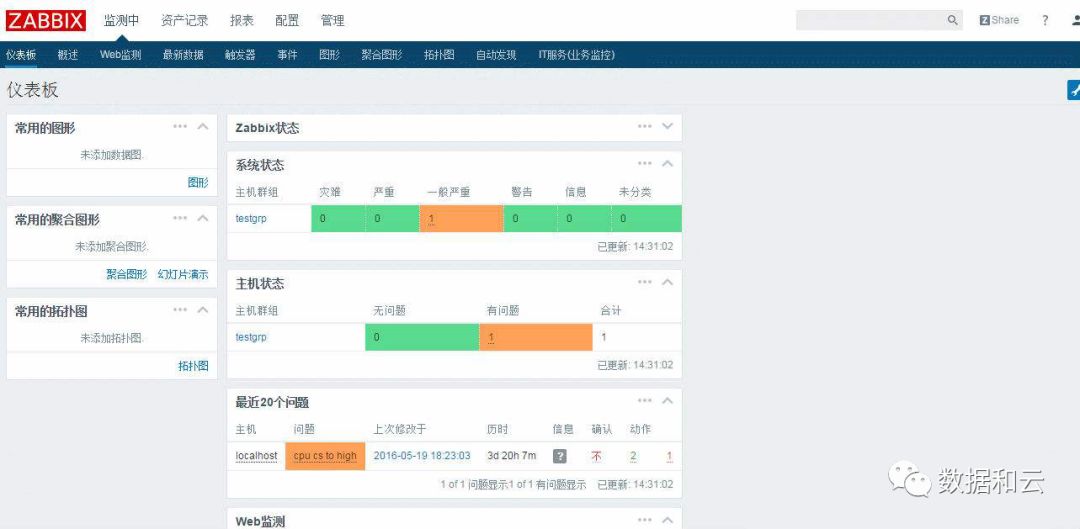Screen dimensions: 1080x529
Task: Click the green 灾难 count cell
Action: coord(338,218)
